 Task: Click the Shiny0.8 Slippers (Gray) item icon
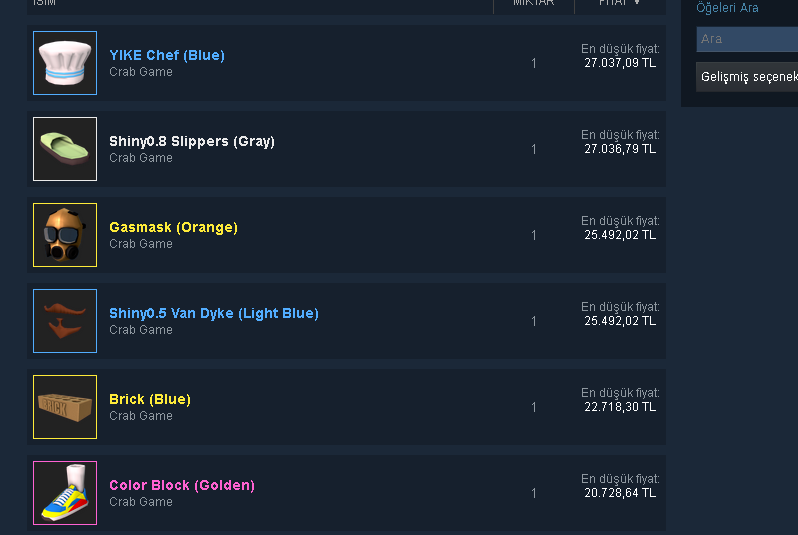(x=65, y=149)
